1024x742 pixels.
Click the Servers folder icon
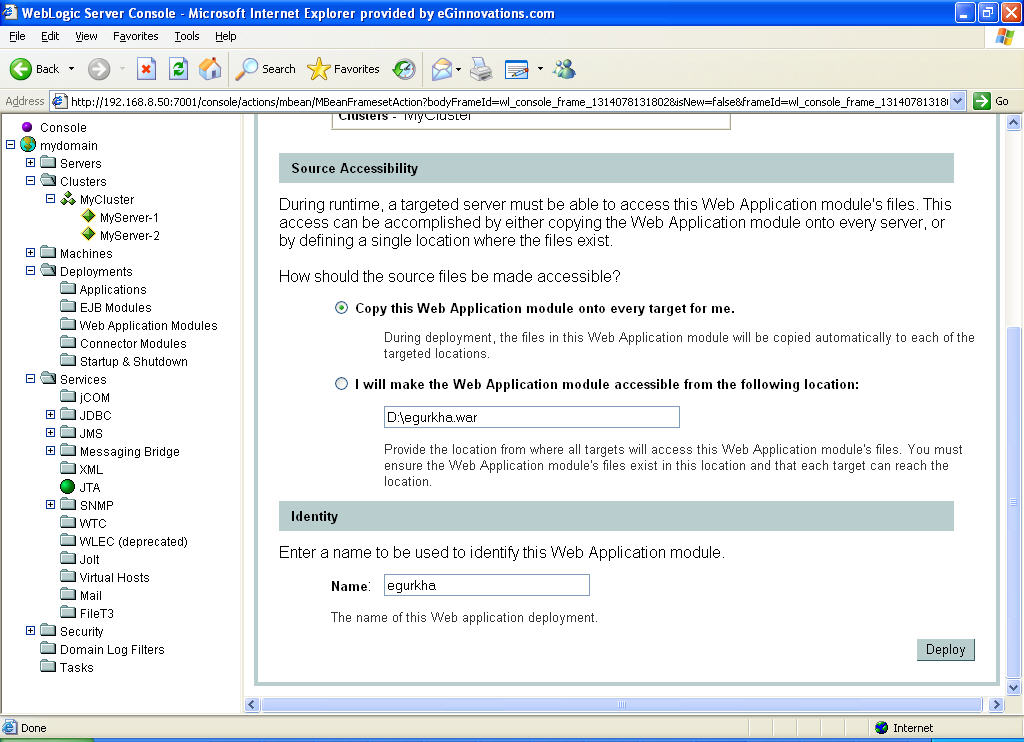click(48, 162)
